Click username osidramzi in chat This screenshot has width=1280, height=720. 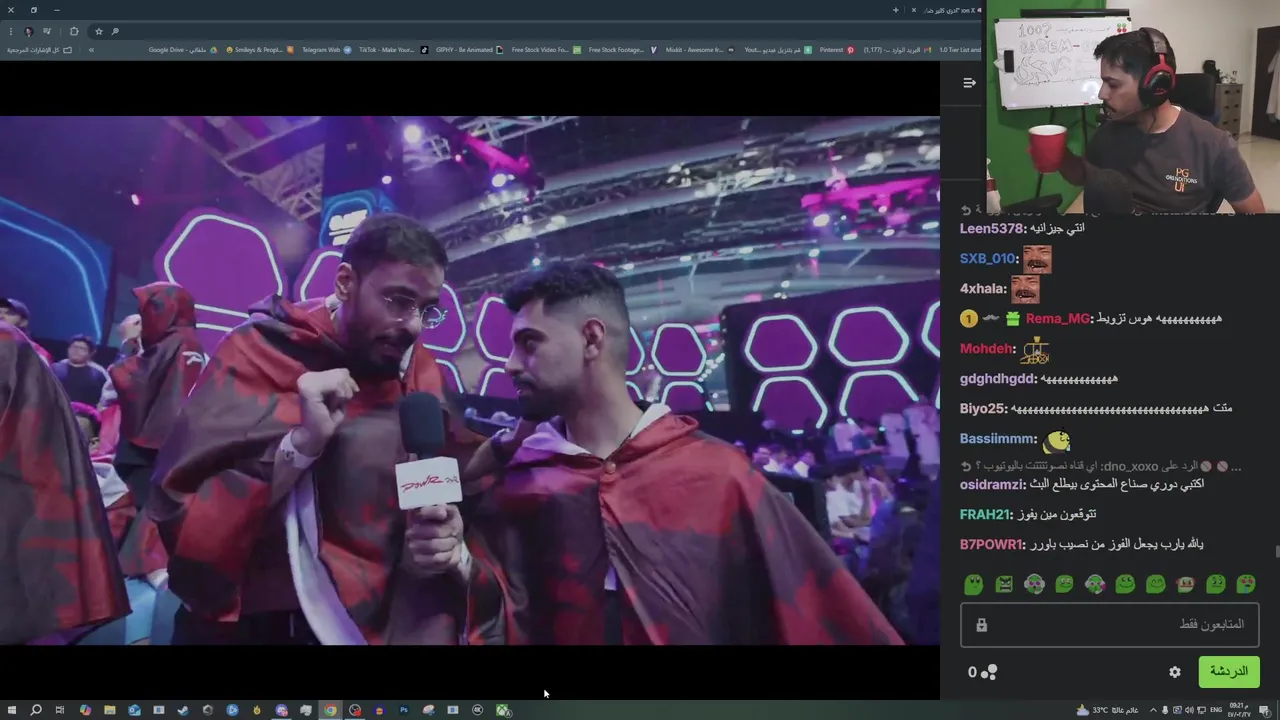(992, 484)
